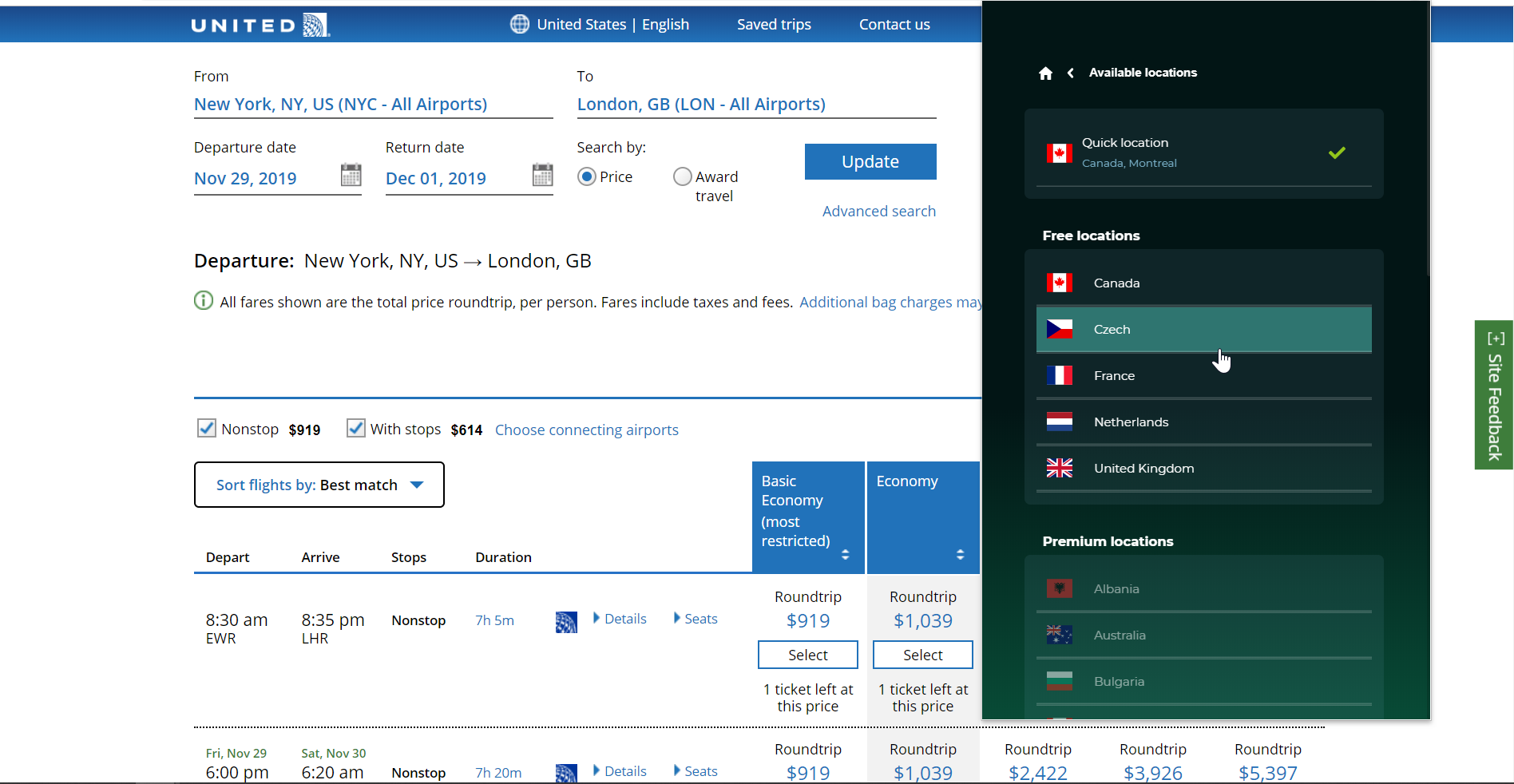Open Contact us in the top menu
This screenshot has width=1514, height=784.
894,25
